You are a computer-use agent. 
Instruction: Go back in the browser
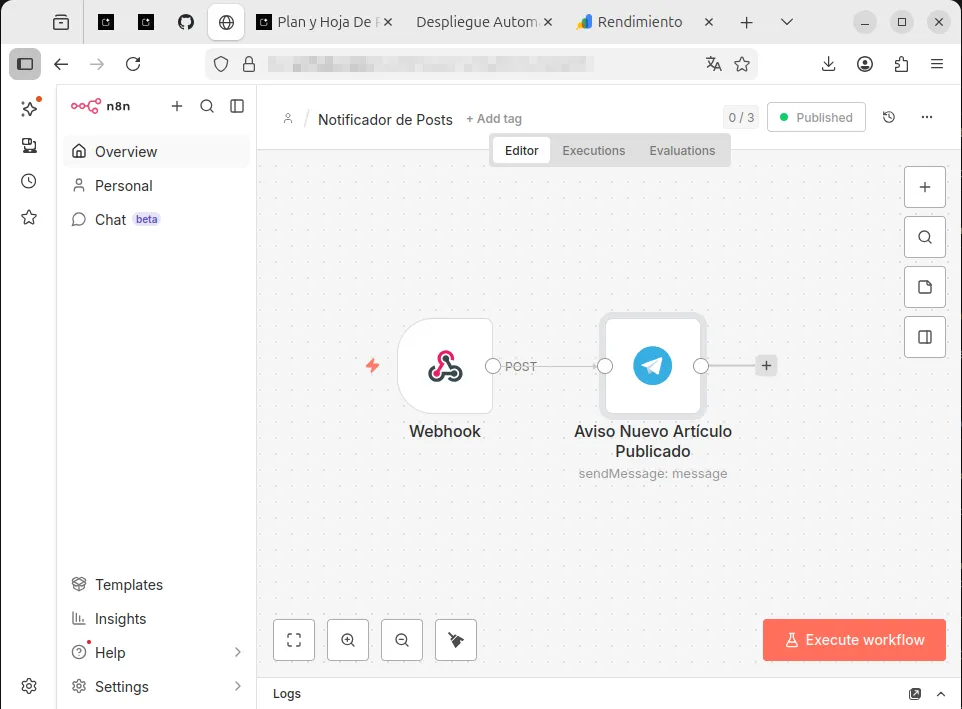click(61, 64)
